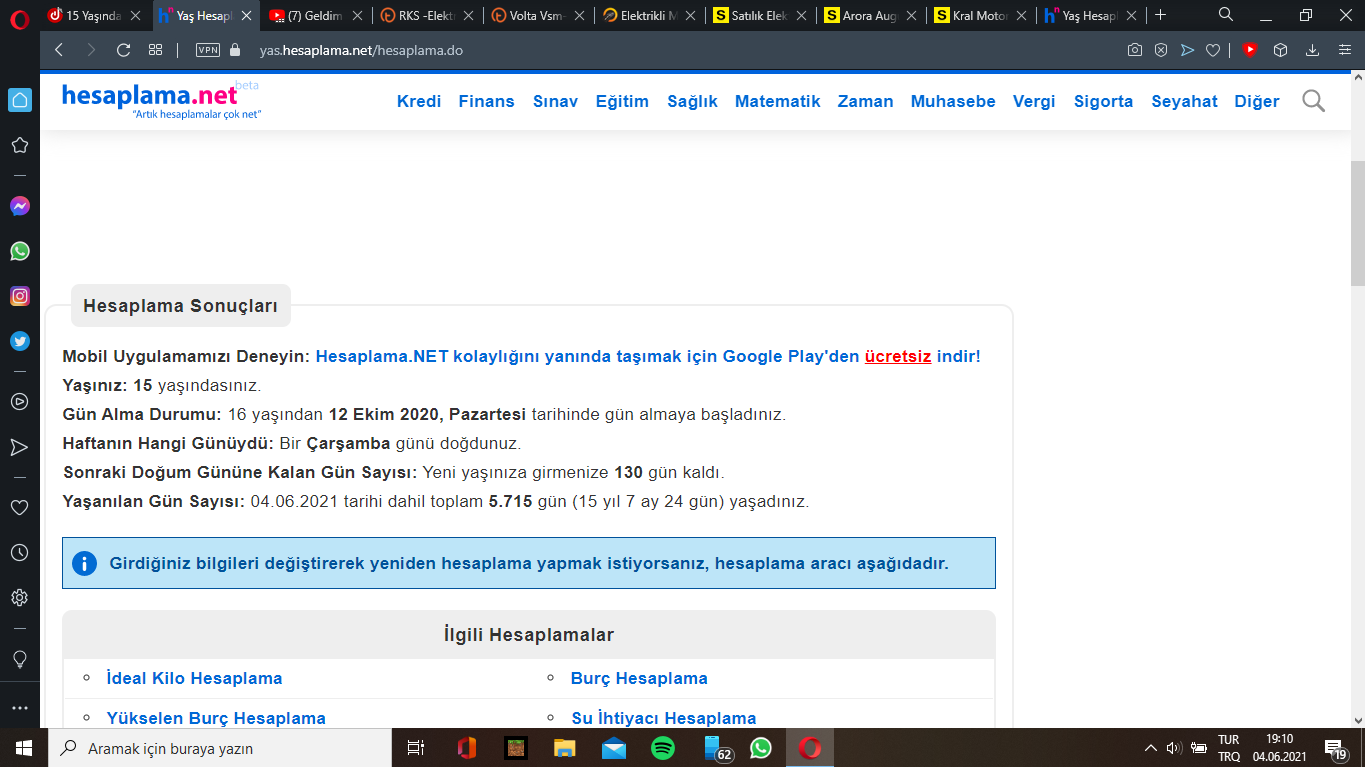Open Twitter in the sidebar

click(x=19, y=341)
